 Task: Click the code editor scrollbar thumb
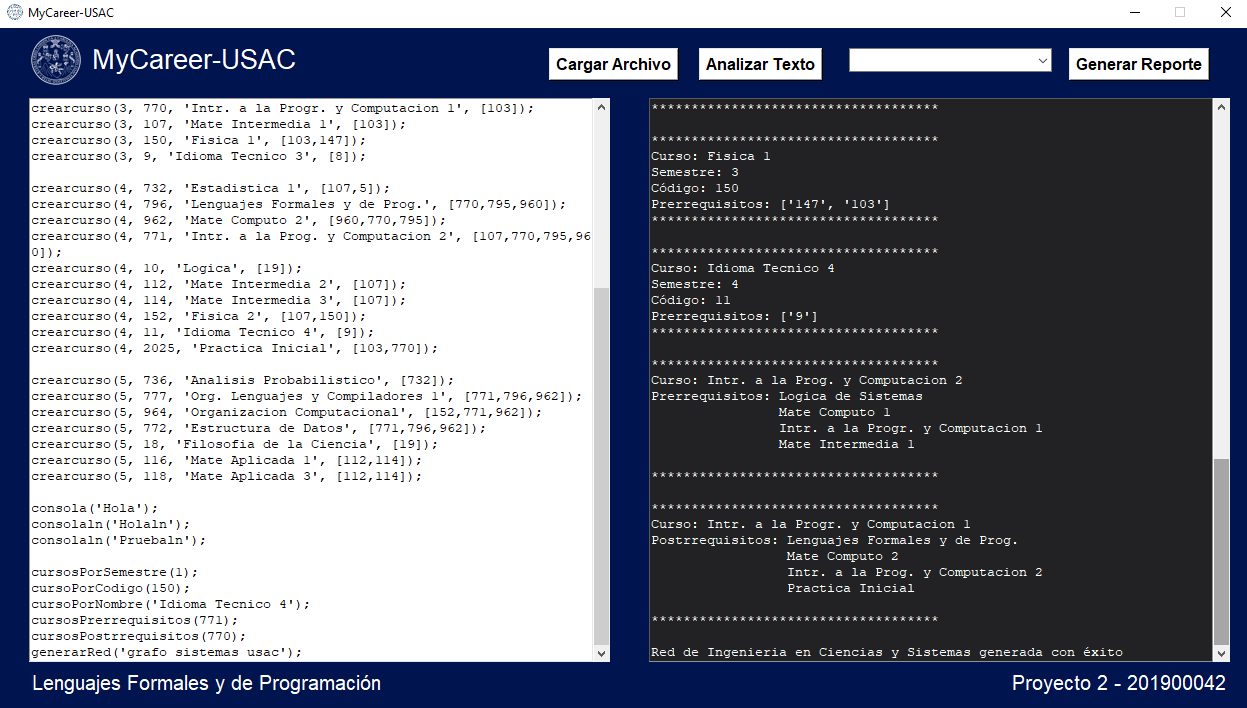click(601, 465)
